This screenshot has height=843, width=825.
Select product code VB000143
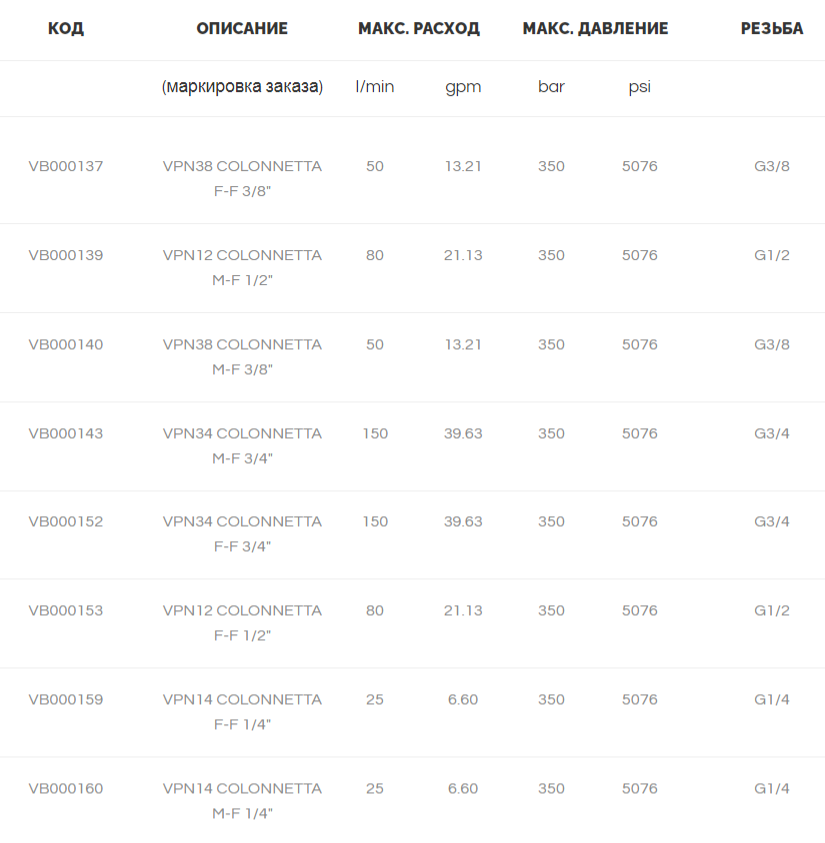(66, 433)
